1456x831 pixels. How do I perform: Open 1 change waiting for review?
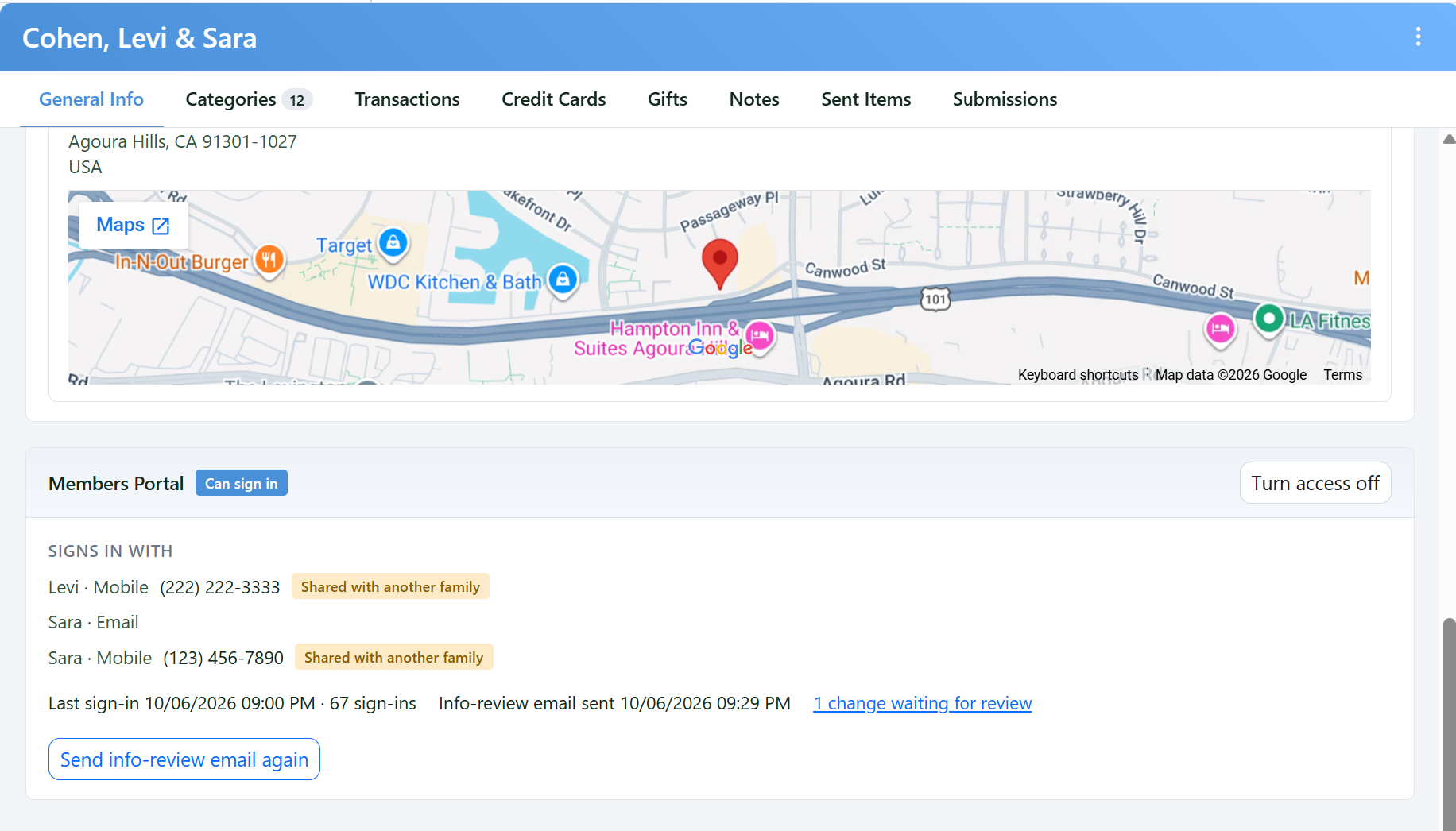[922, 703]
